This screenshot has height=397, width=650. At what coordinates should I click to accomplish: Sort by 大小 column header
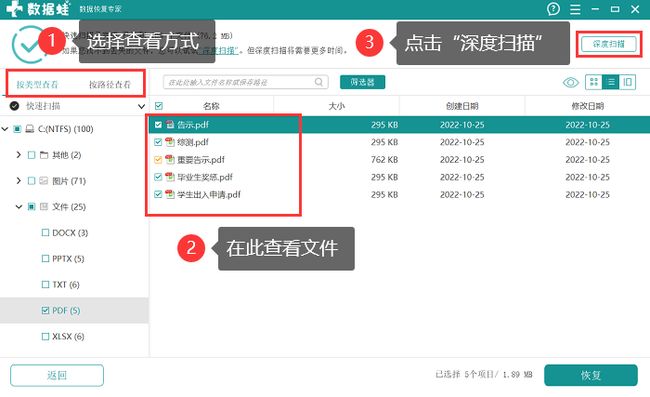click(336, 106)
